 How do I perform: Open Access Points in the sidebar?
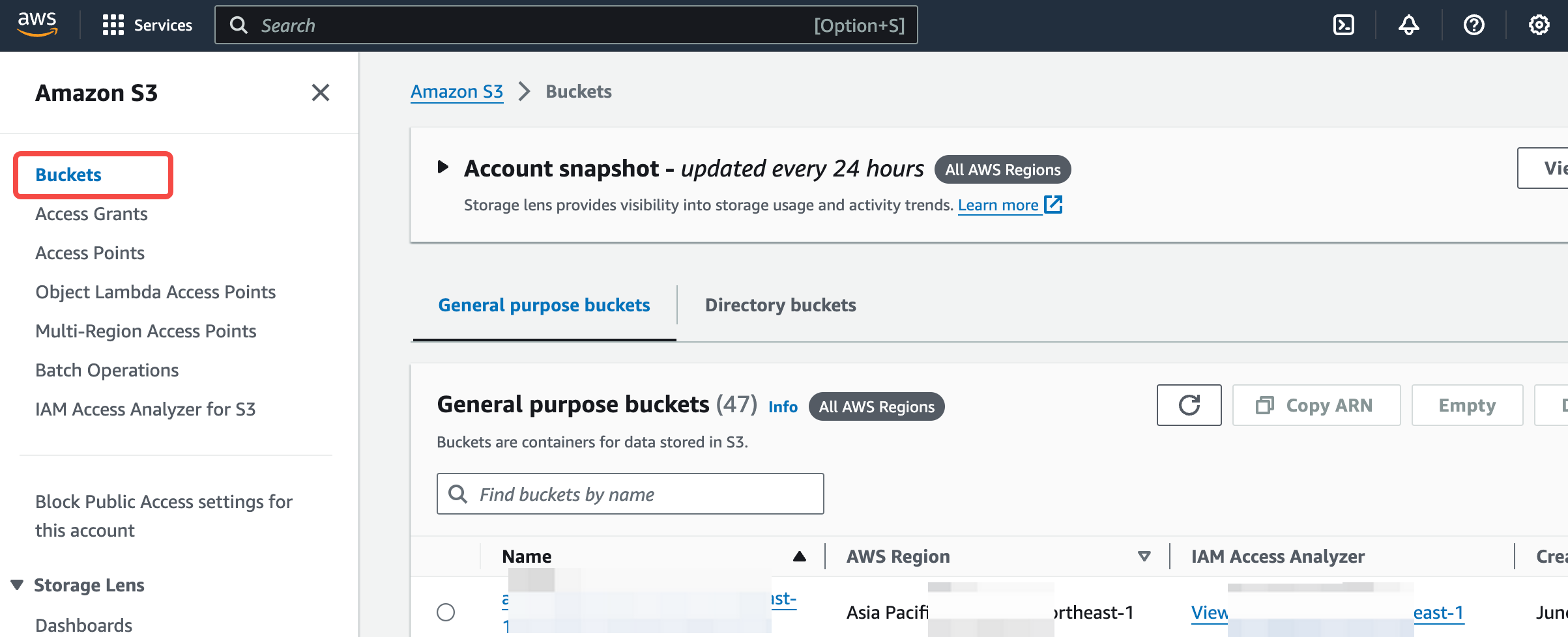pos(90,253)
